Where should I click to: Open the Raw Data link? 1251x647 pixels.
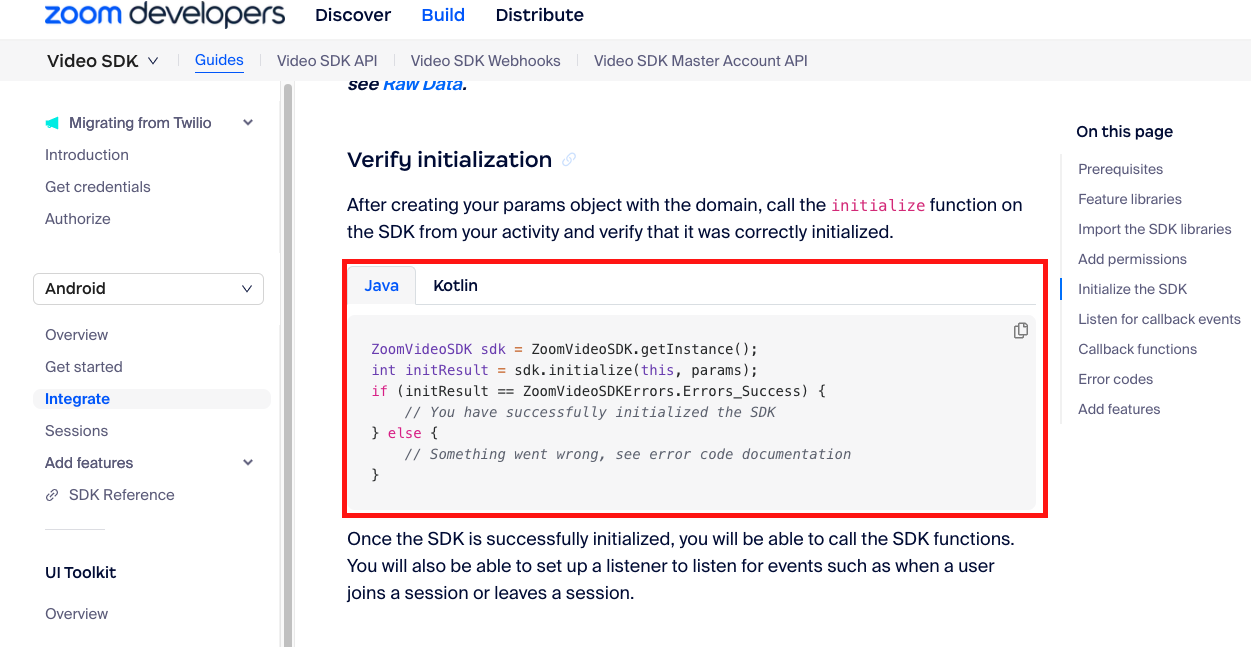point(422,84)
